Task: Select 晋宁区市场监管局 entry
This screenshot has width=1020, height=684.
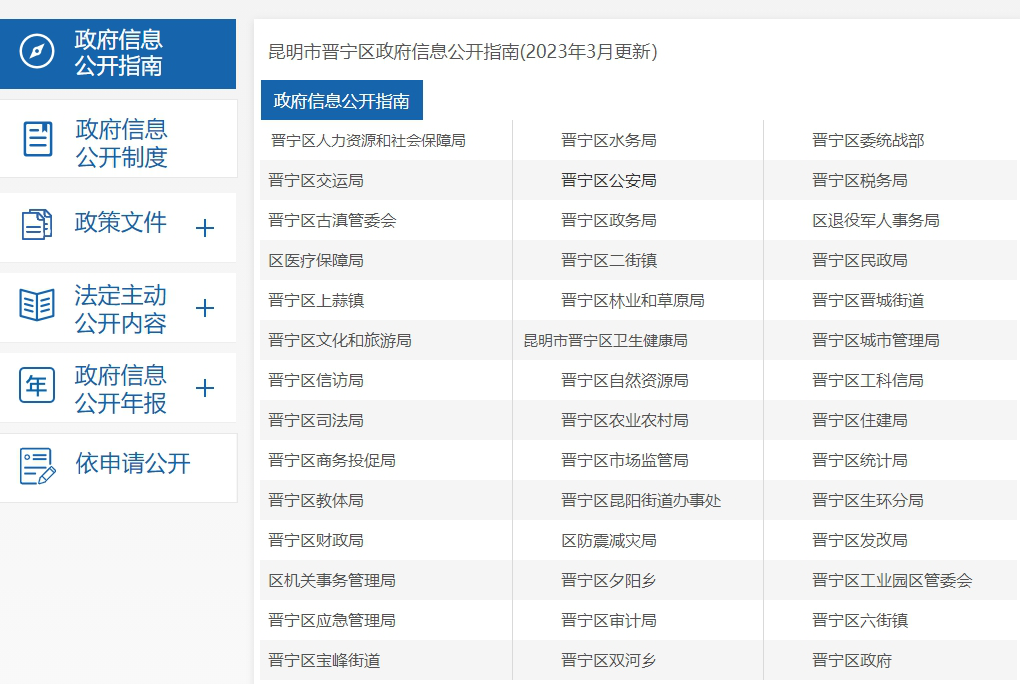Action: [x=624, y=461]
